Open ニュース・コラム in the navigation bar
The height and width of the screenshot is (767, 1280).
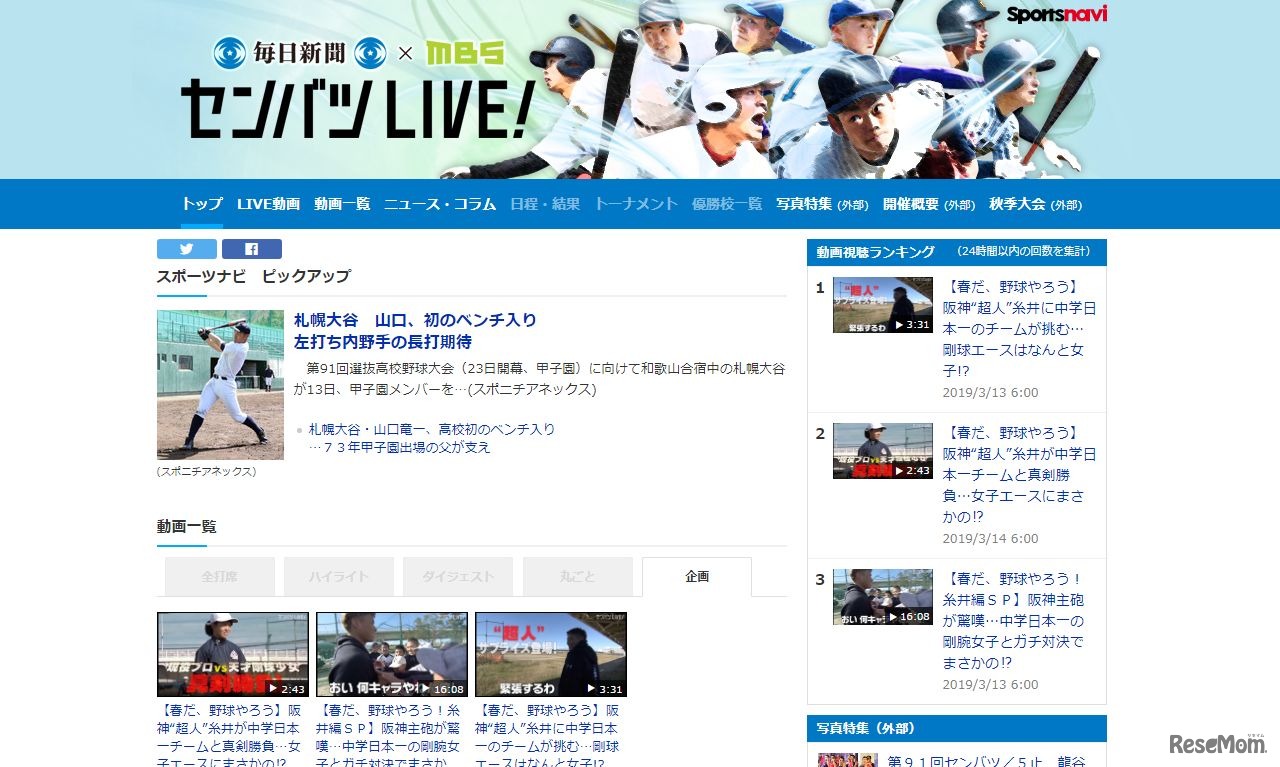click(440, 204)
